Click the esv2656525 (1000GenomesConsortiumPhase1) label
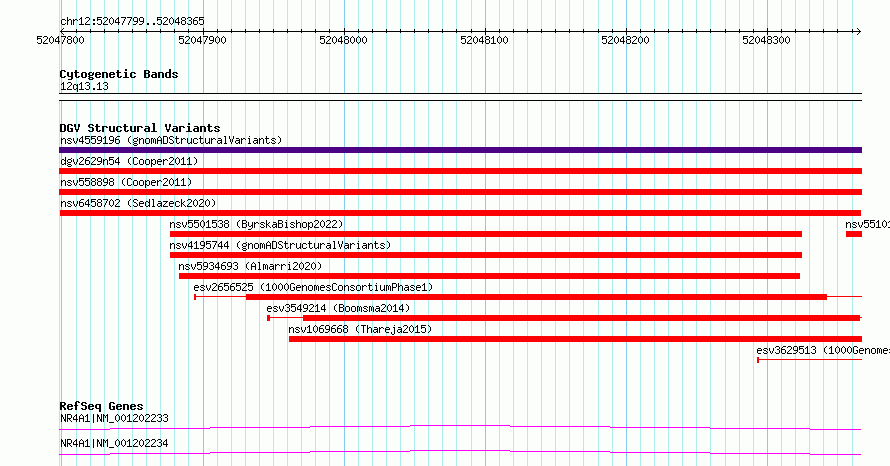Image resolution: width=890 pixels, height=466 pixels. tap(313, 287)
